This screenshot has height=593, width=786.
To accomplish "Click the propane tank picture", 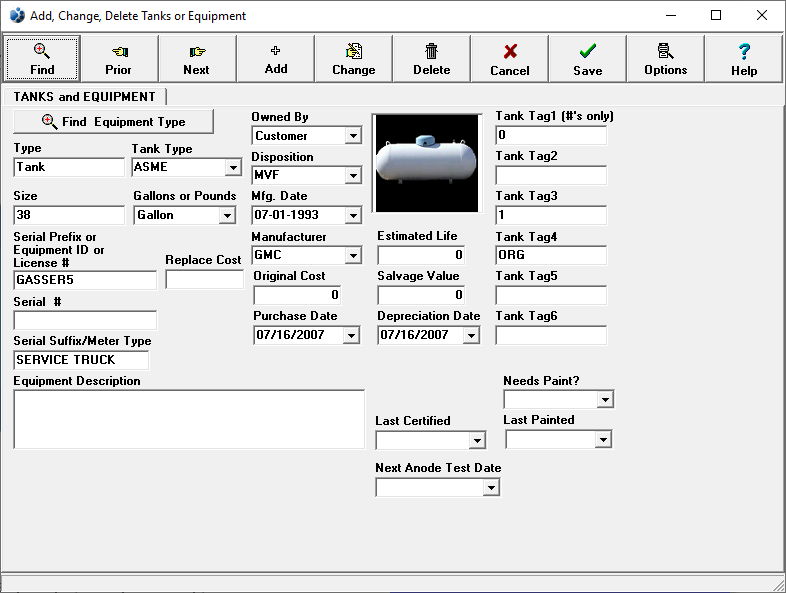I will pos(427,163).
